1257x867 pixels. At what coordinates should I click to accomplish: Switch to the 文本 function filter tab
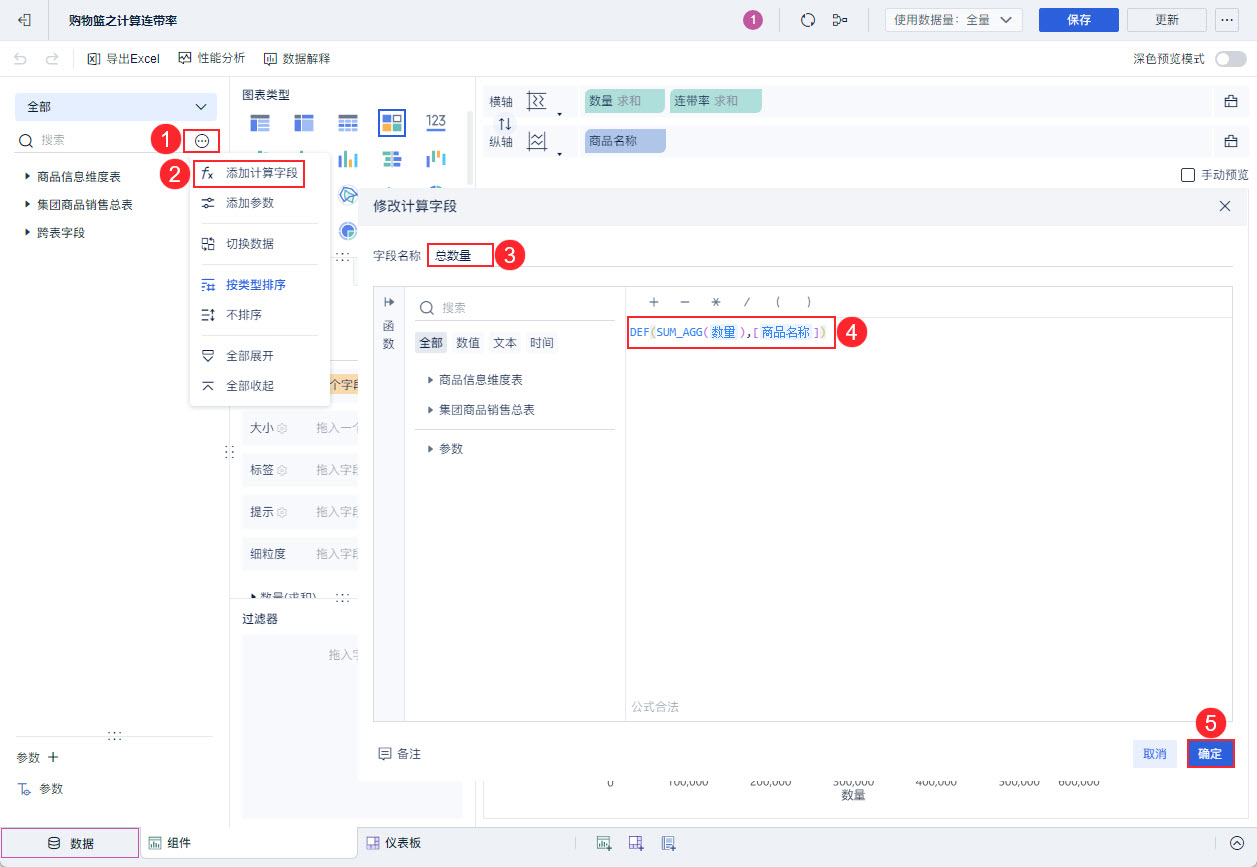point(505,343)
